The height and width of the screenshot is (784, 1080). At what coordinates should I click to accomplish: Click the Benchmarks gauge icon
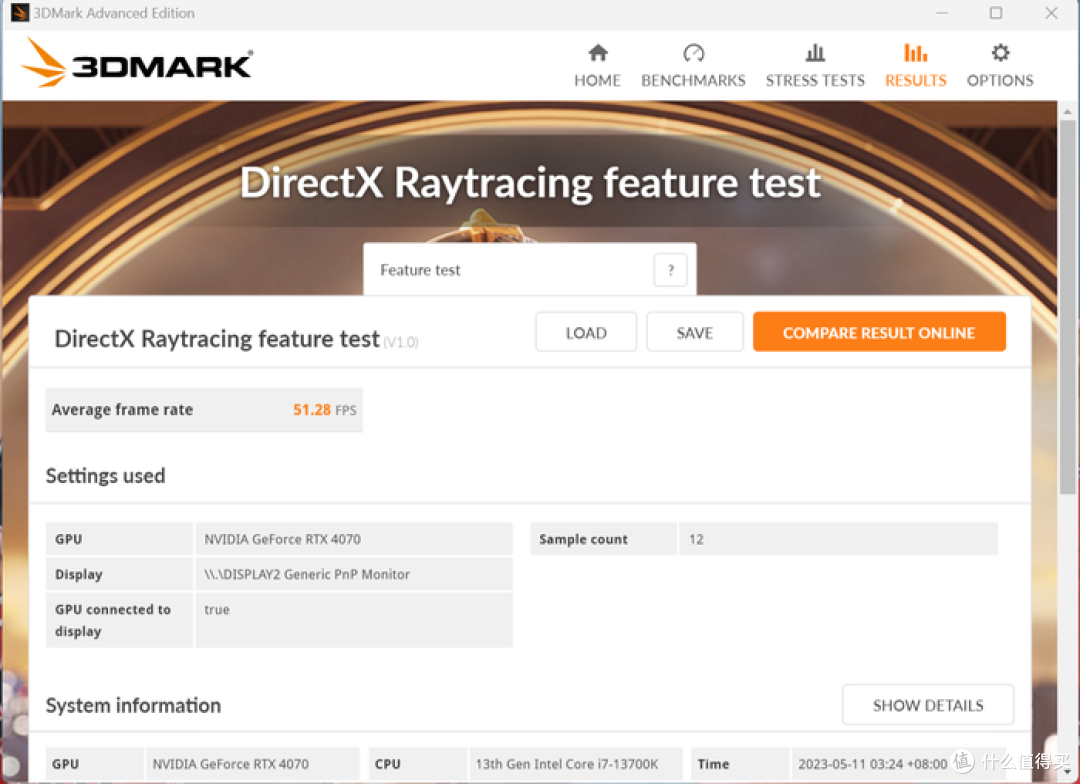pyautogui.click(x=693, y=53)
